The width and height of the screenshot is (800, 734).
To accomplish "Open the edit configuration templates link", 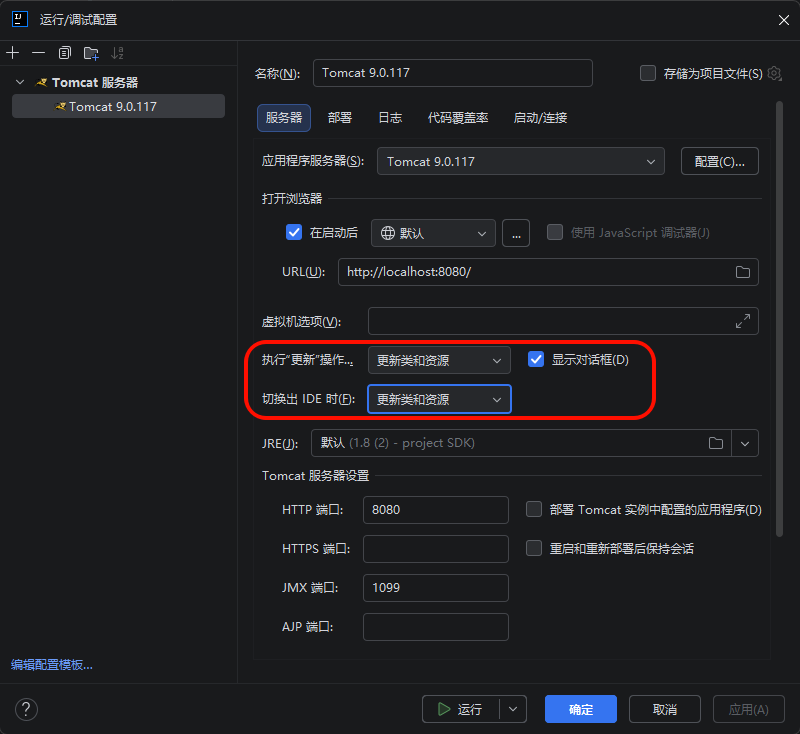I will [x=52, y=665].
